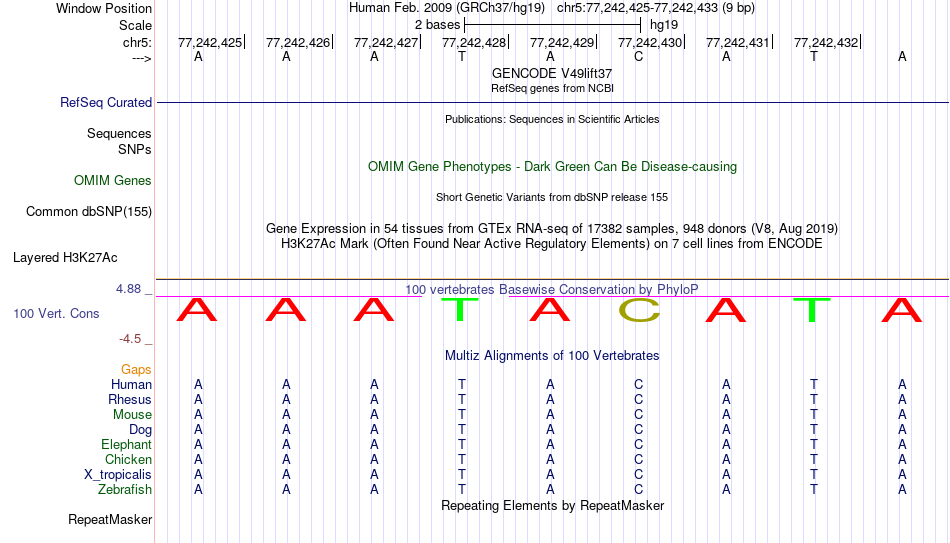
Task: Click the C base in the Chicken row
Action: (x=638, y=459)
